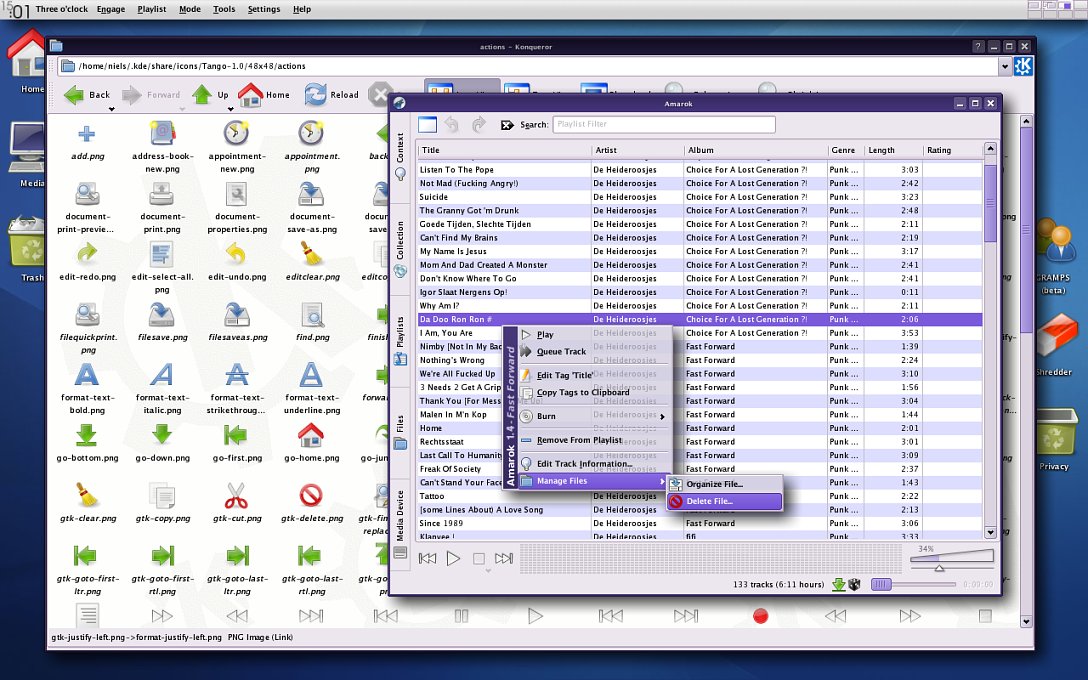Select the format-text-bold.png icon
This screenshot has height=680, width=1088.
tap(87, 375)
